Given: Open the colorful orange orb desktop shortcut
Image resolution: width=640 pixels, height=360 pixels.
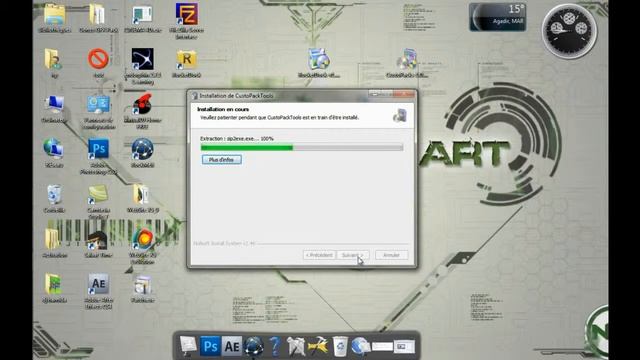Looking at the screenshot, I should click(143, 239).
